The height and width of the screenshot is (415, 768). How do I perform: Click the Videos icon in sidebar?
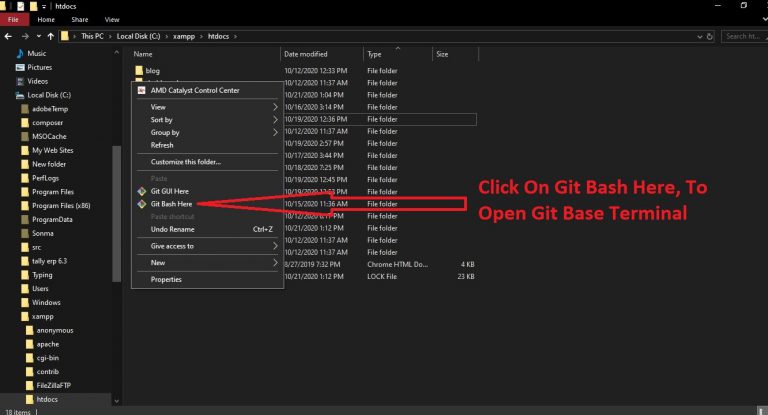coord(20,81)
